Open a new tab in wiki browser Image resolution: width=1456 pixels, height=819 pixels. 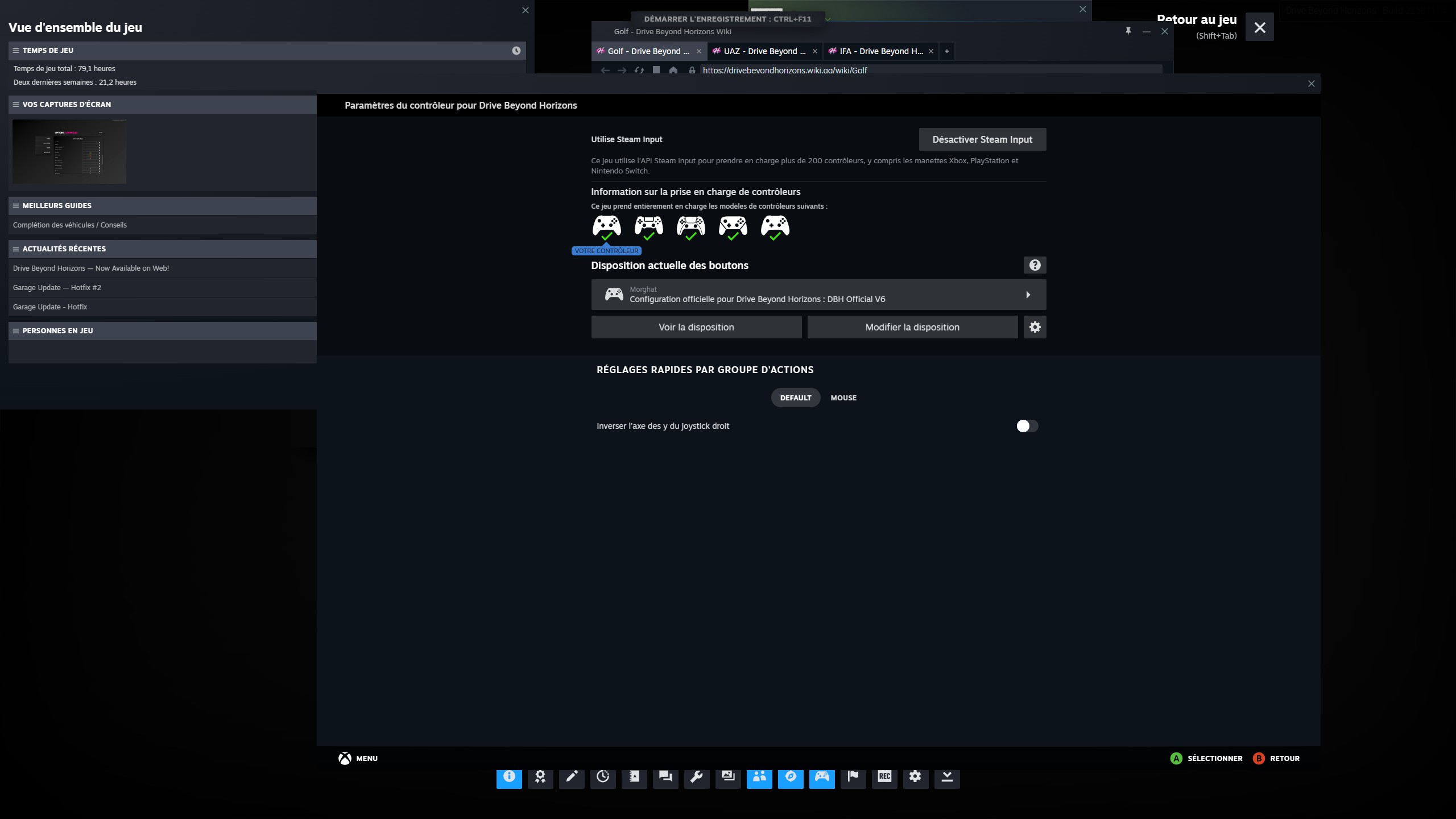[x=947, y=51]
